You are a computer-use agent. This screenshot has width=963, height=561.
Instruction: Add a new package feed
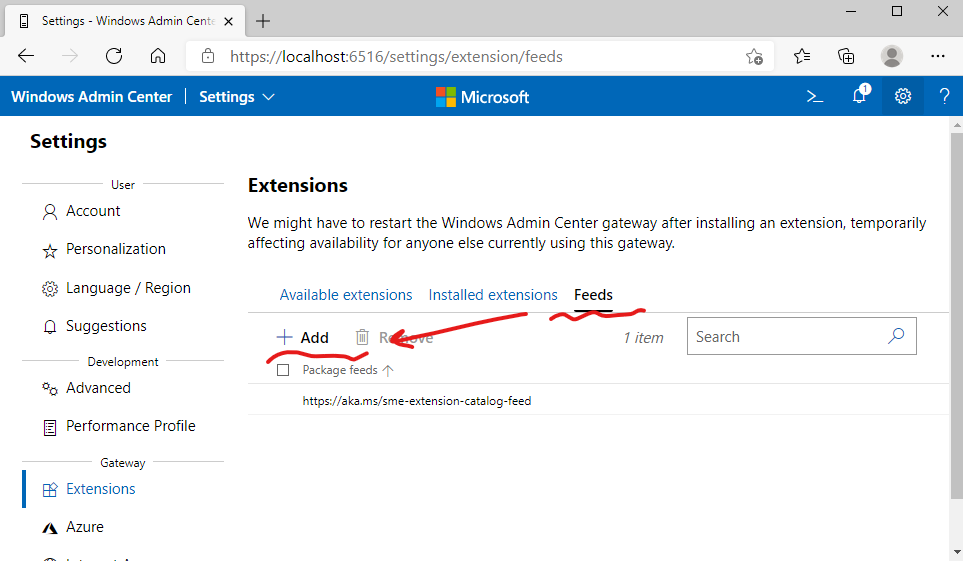302,337
